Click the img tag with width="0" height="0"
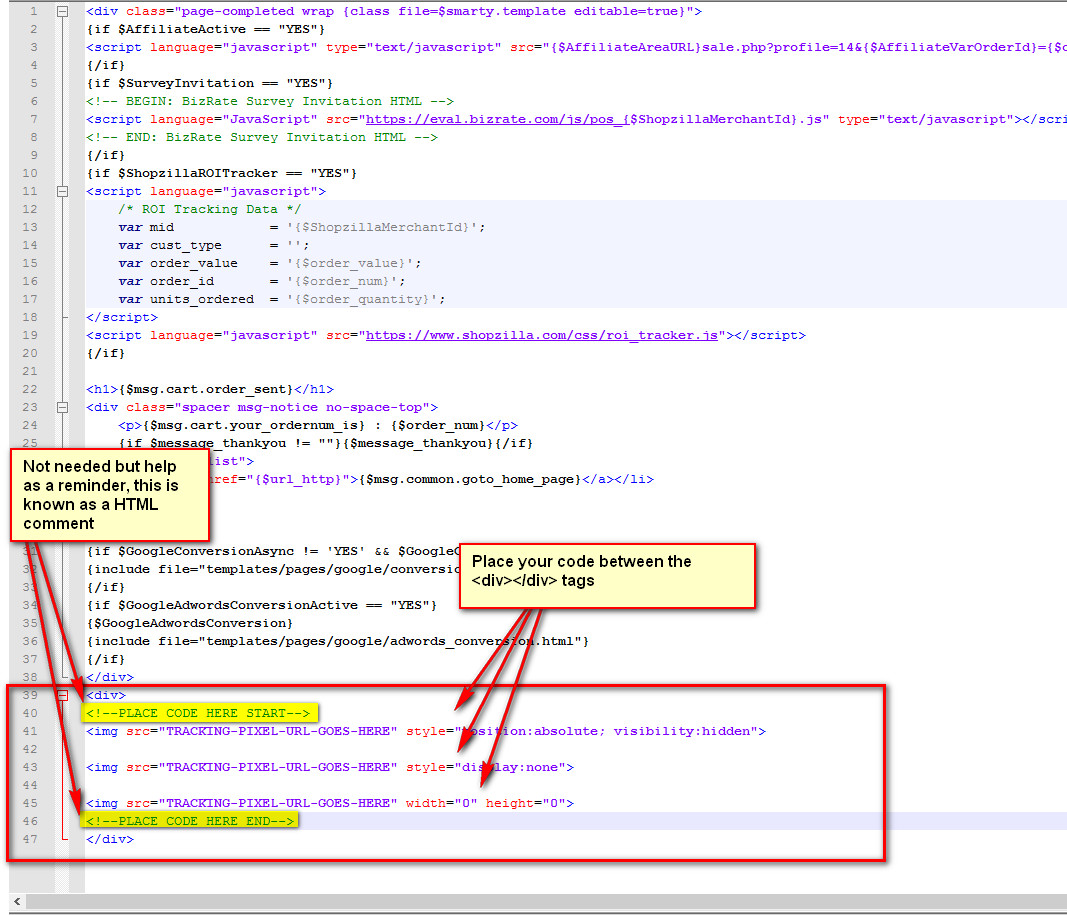This screenshot has height=915, width=1067. (330, 803)
